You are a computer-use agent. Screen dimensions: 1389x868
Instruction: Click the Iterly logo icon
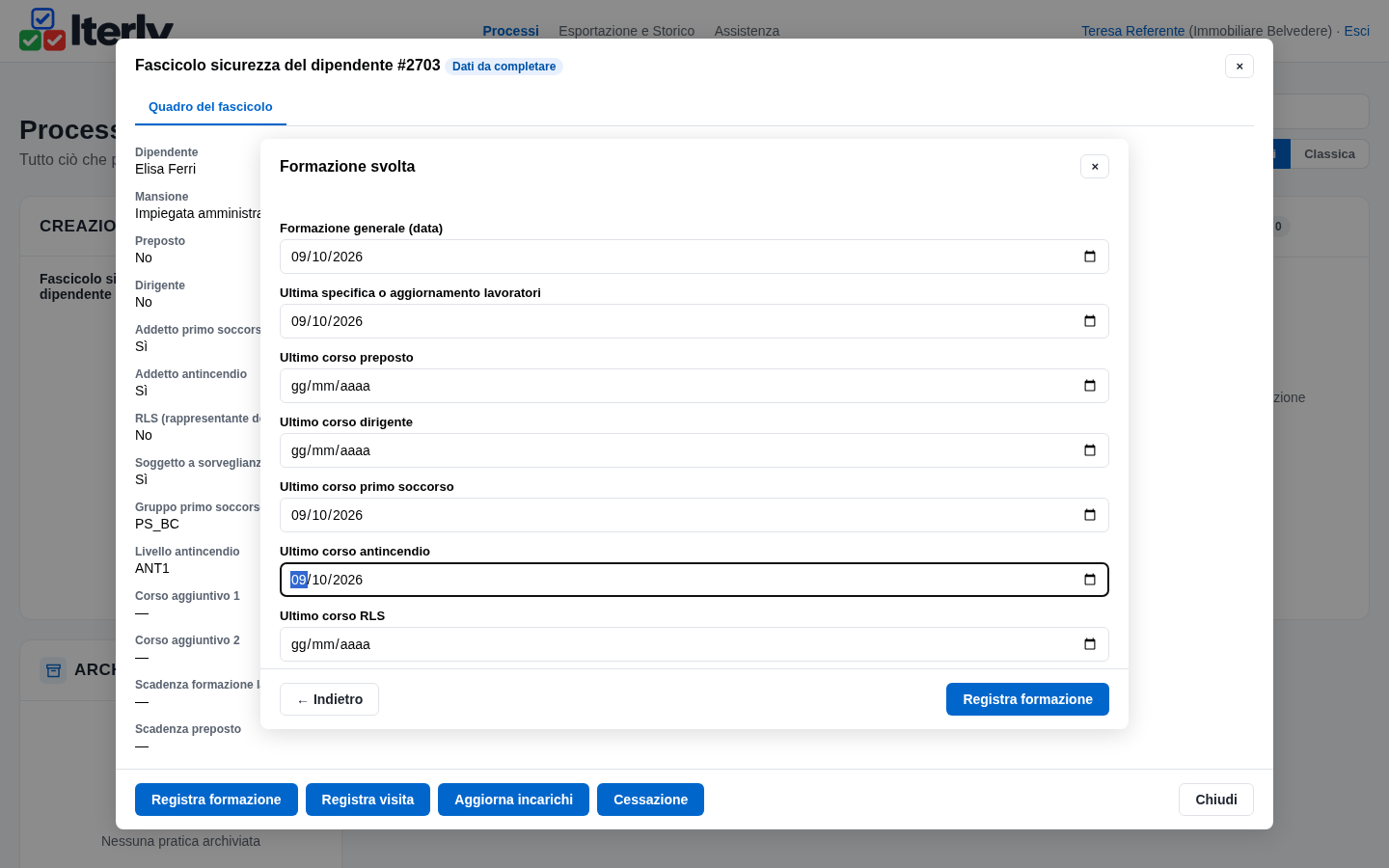(x=42, y=29)
